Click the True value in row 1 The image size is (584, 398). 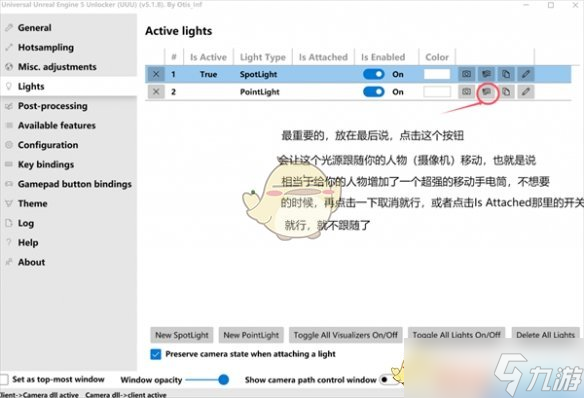pos(209,74)
